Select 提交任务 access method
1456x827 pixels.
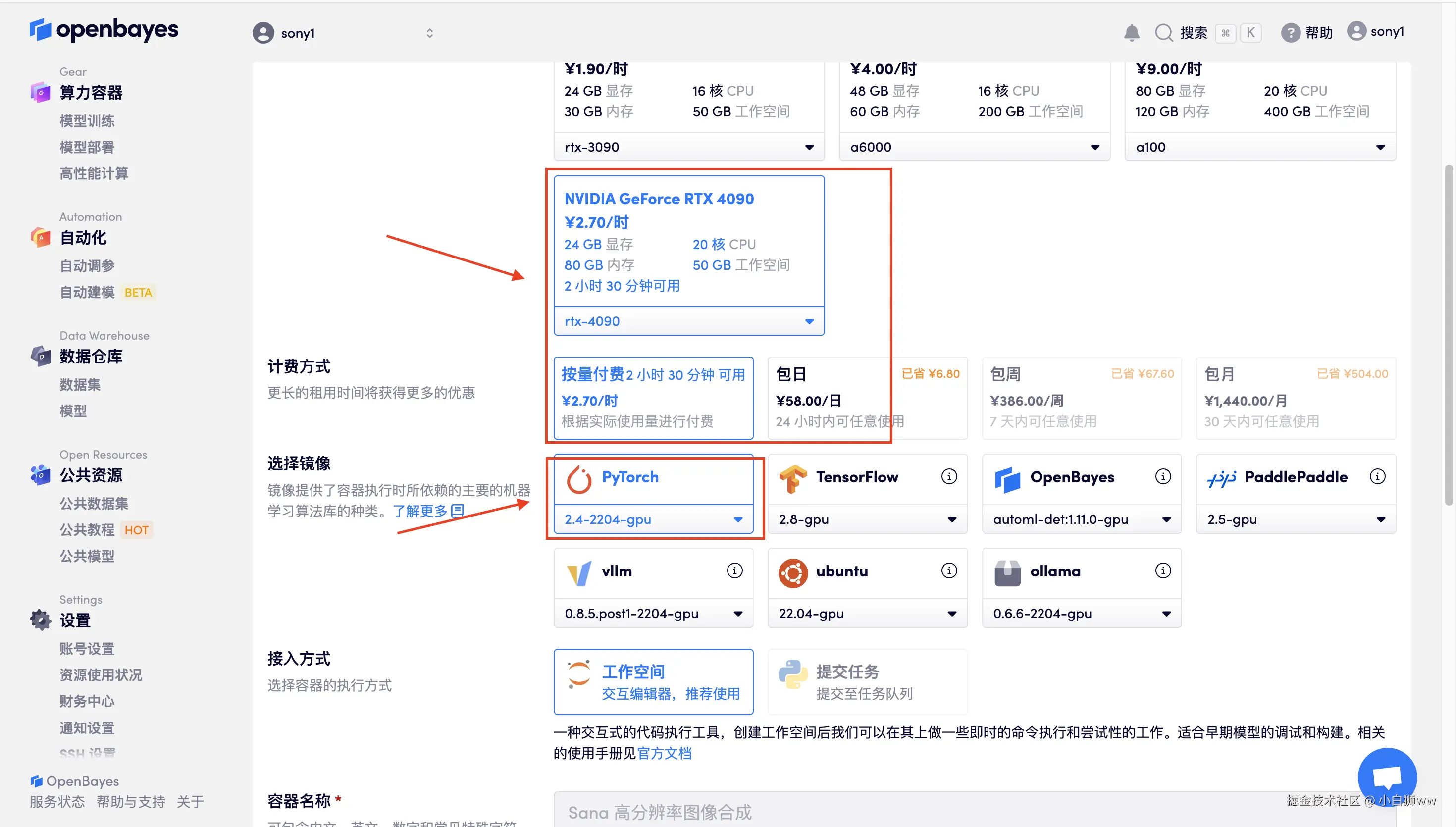(x=867, y=681)
